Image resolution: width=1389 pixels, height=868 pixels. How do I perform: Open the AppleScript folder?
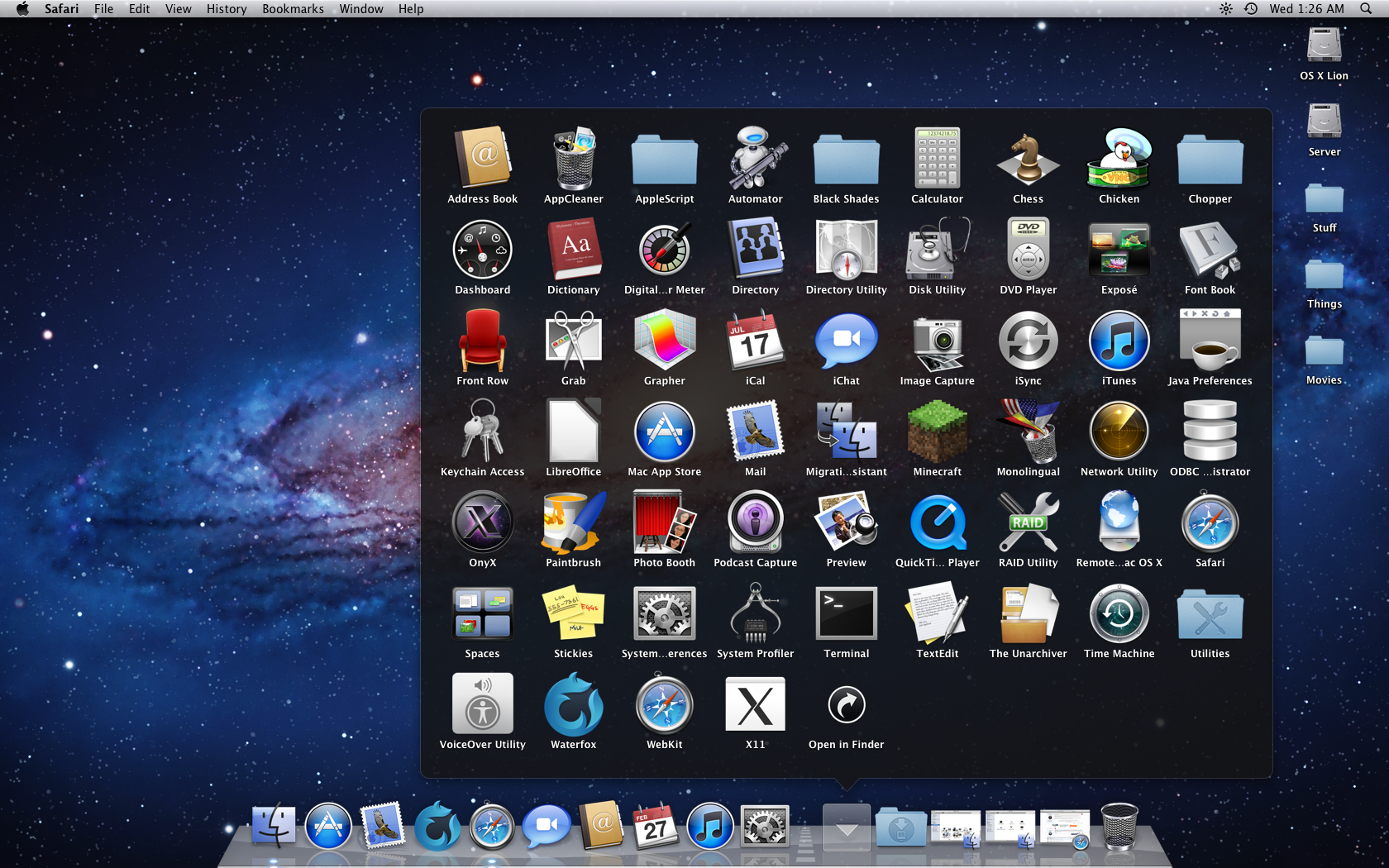click(664, 160)
